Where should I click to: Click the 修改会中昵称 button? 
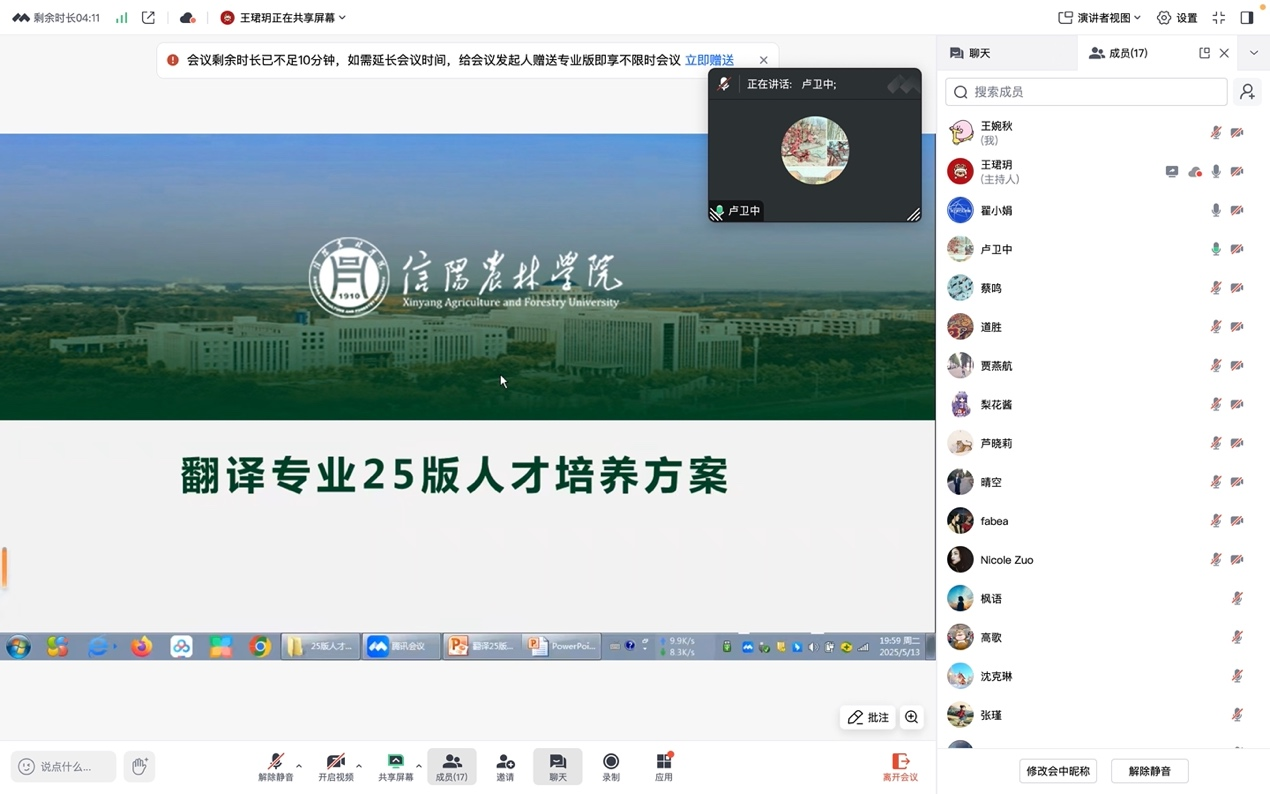point(1058,771)
